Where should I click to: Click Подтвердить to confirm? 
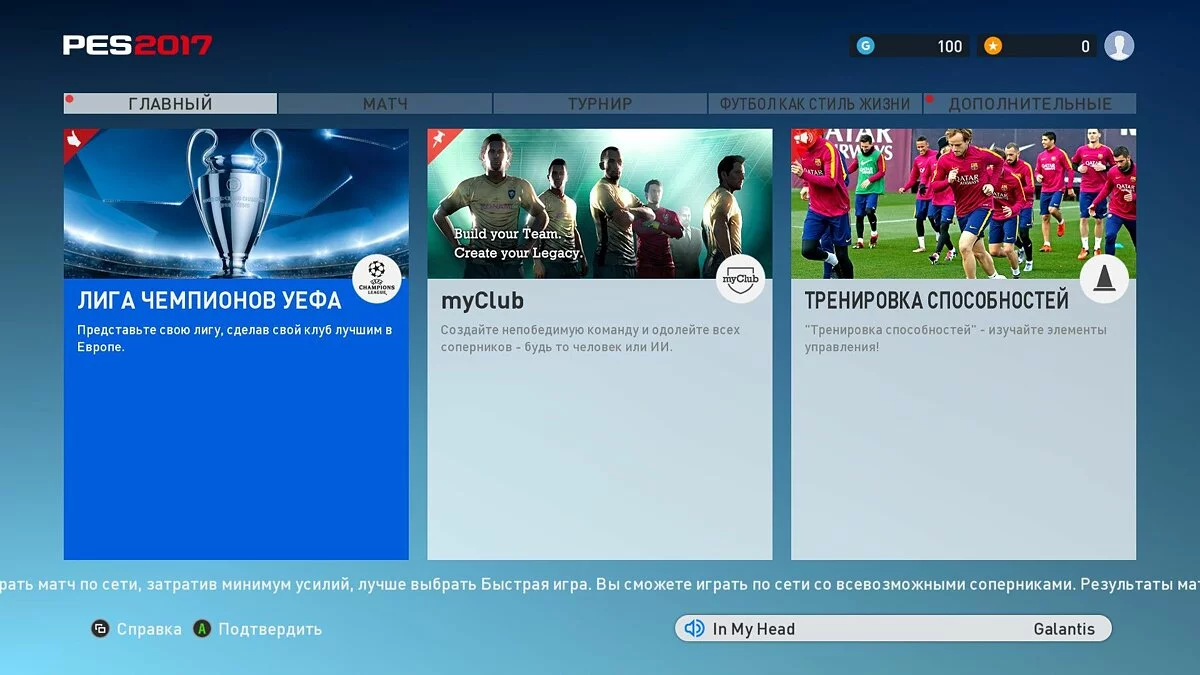click(270, 629)
